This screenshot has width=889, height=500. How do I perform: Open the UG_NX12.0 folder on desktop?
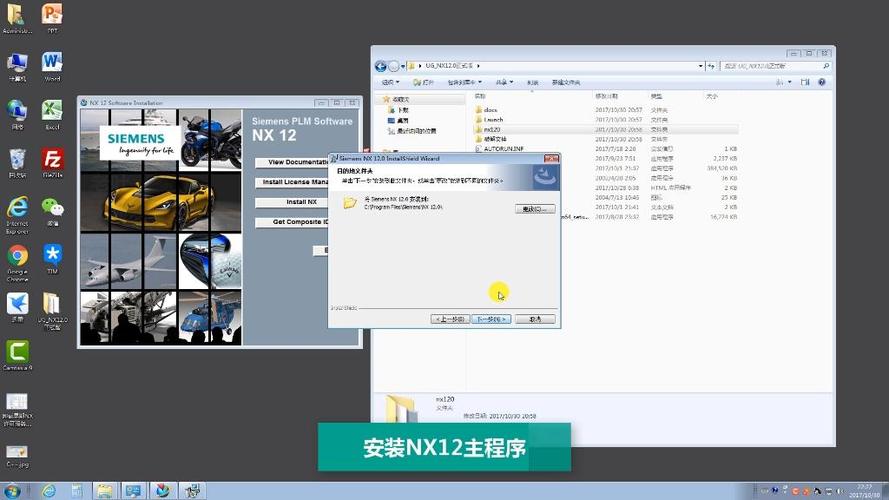tap(52, 311)
